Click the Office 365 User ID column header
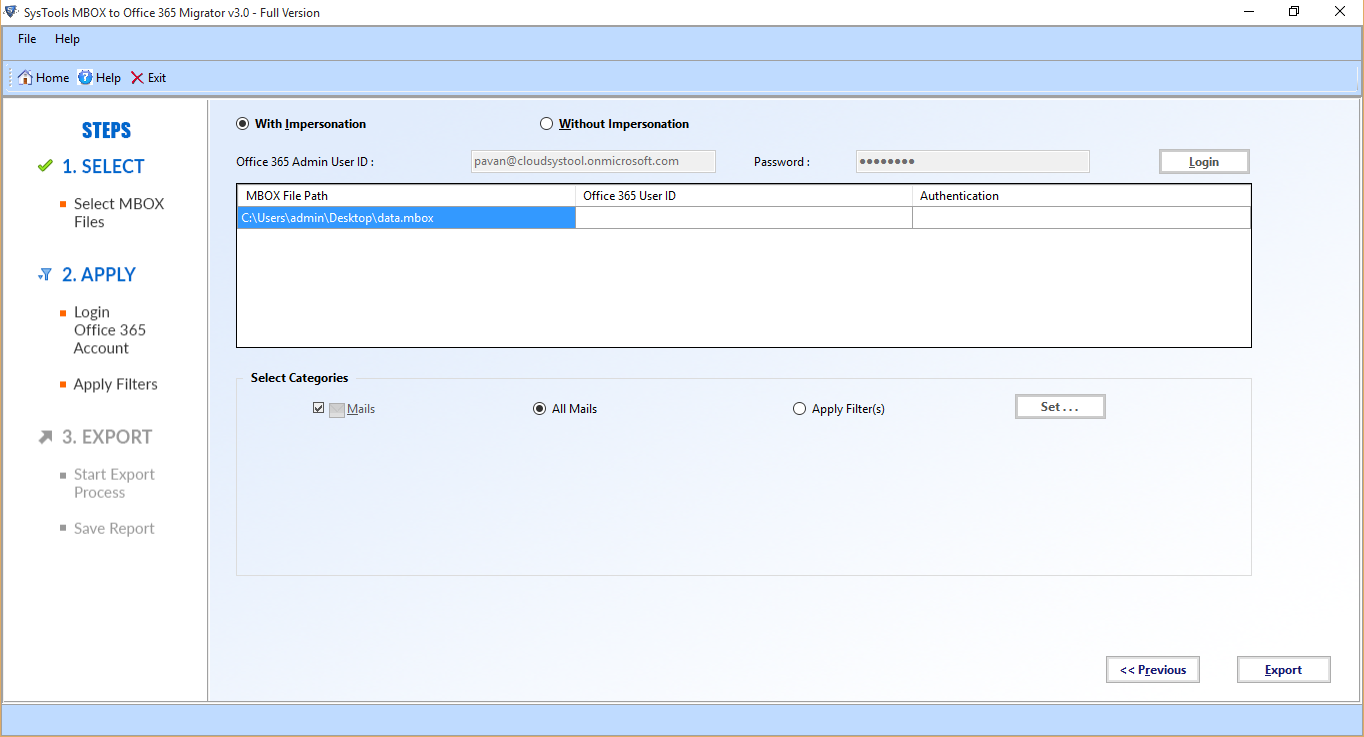Viewport: 1364px width, 737px height. coord(744,196)
